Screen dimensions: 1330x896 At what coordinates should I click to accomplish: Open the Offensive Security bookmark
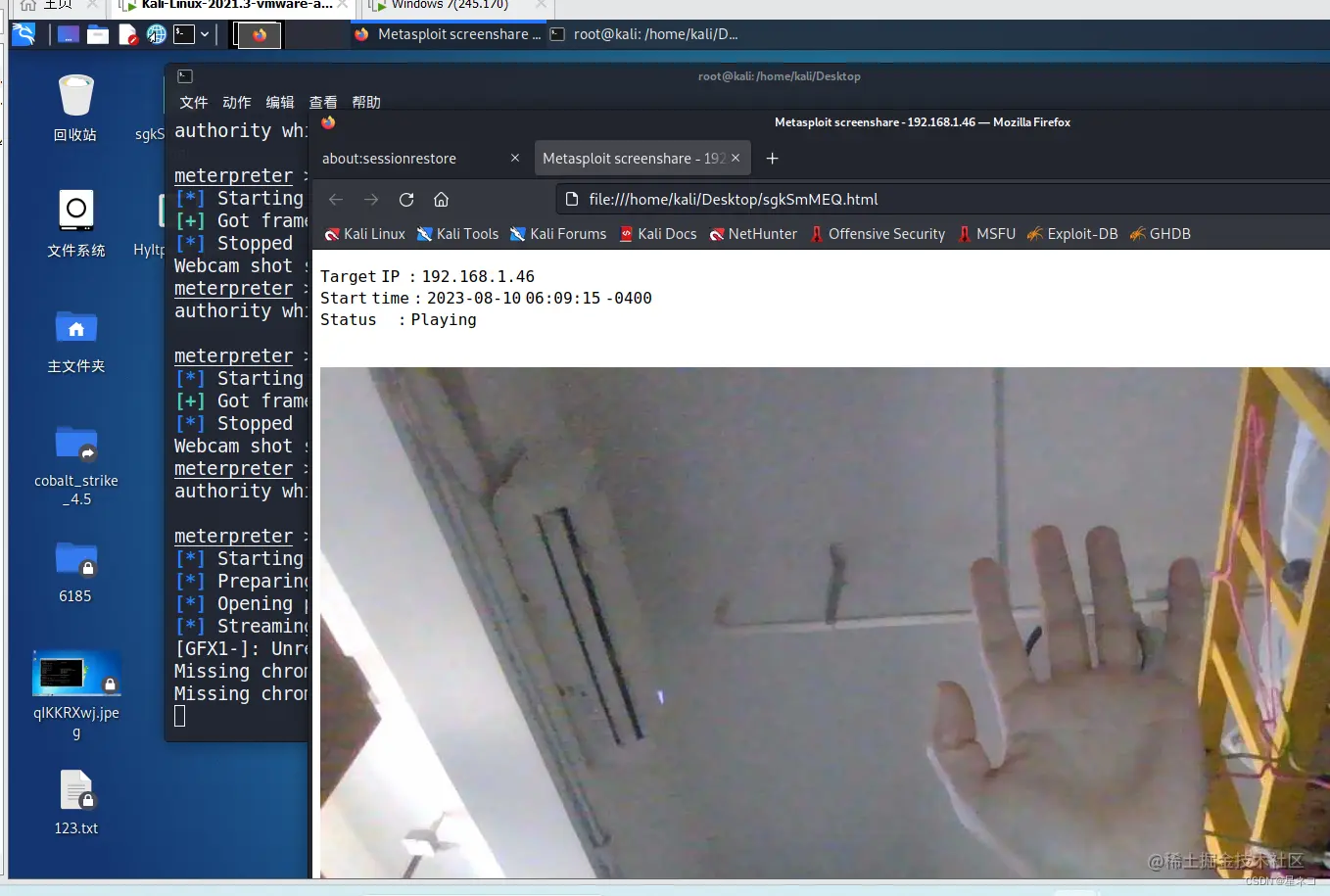878,234
